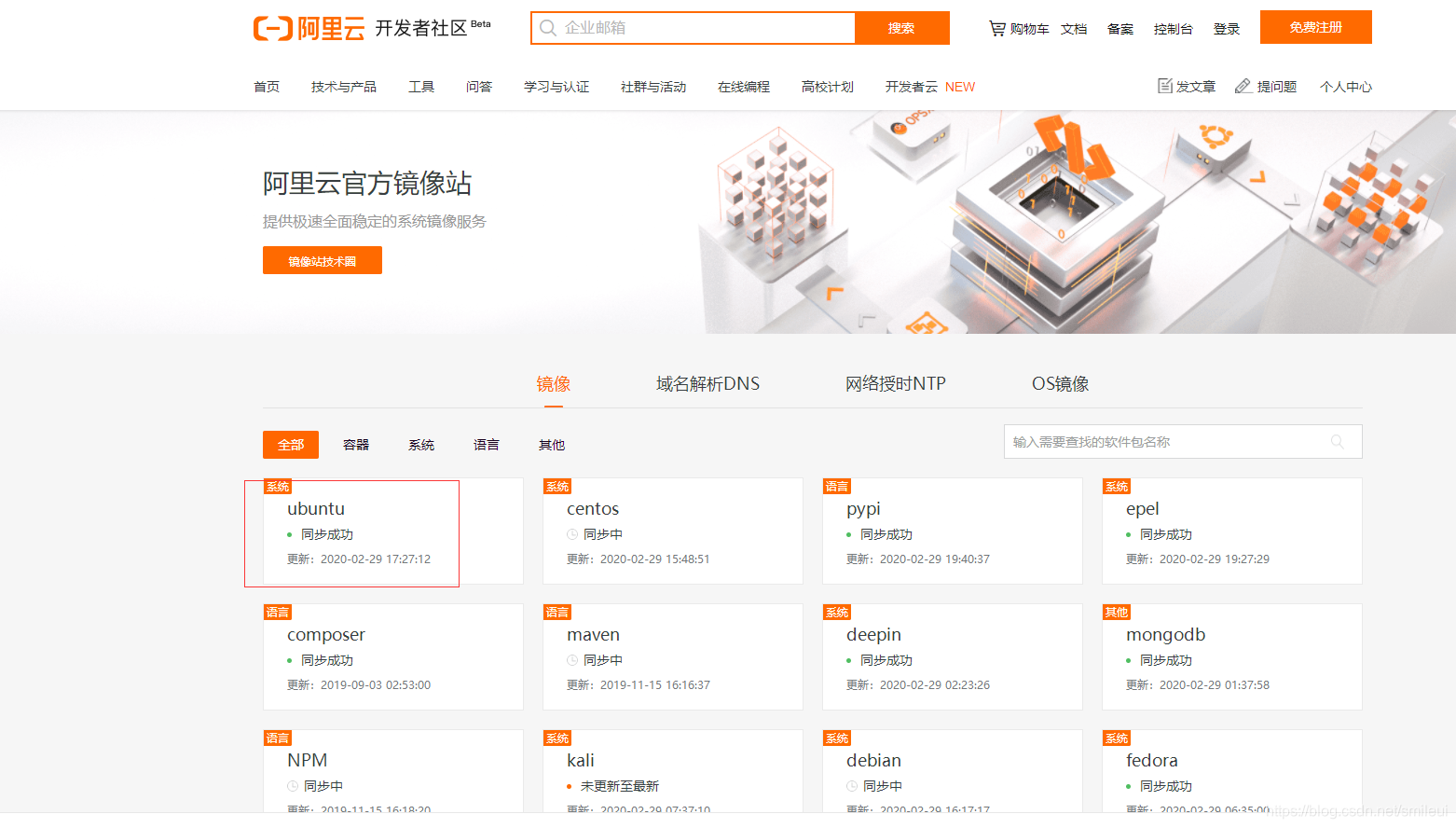Click epel 同步成功 status text
This screenshot has width=1456, height=828.
pyautogui.click(x=1166, y=534)
